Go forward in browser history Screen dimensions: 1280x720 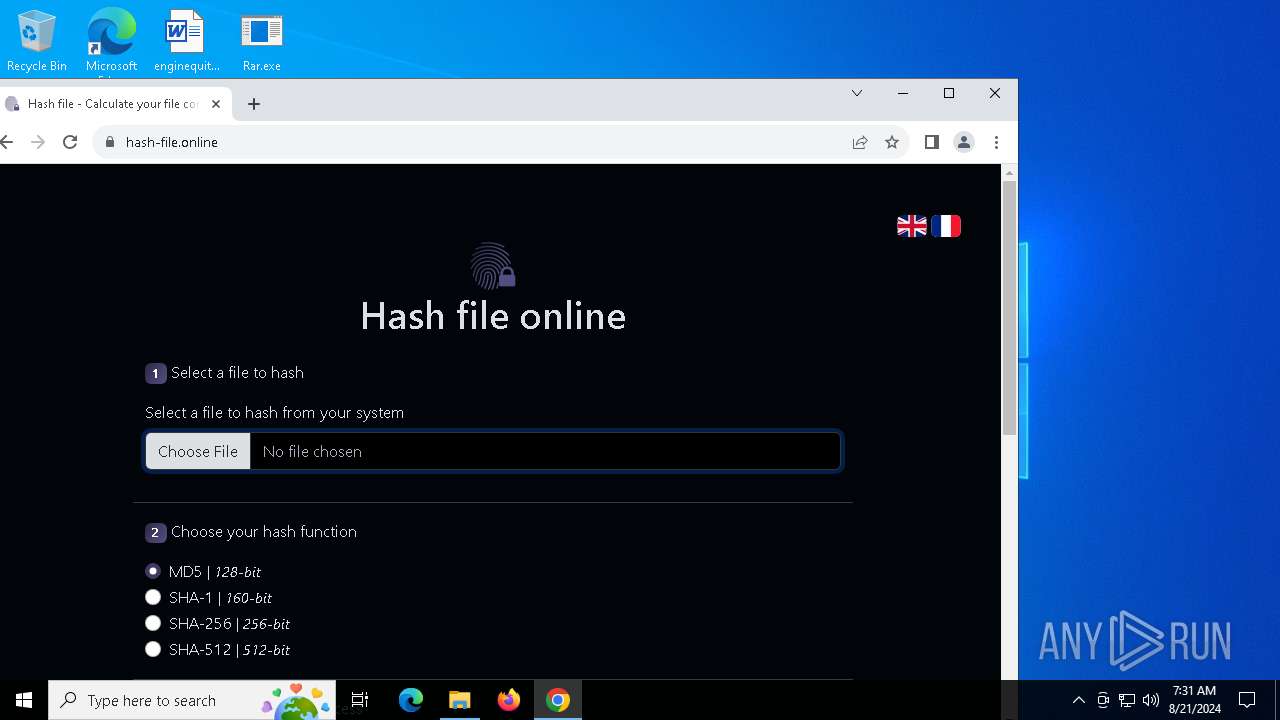click(38, 142)
